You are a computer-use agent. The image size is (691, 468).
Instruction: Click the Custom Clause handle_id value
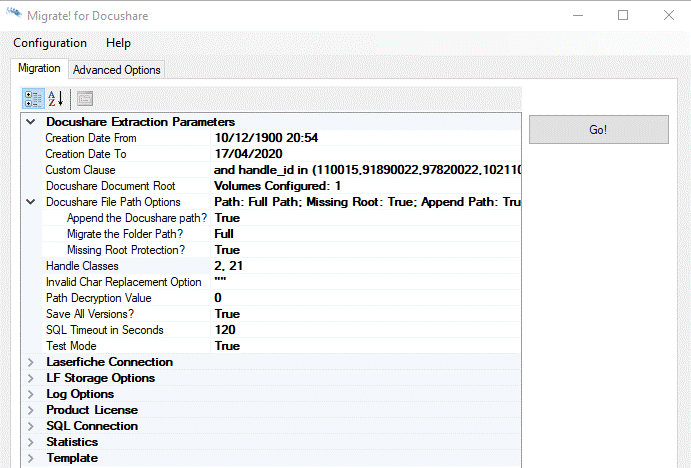pyautogui.click(x=366, y=170)
